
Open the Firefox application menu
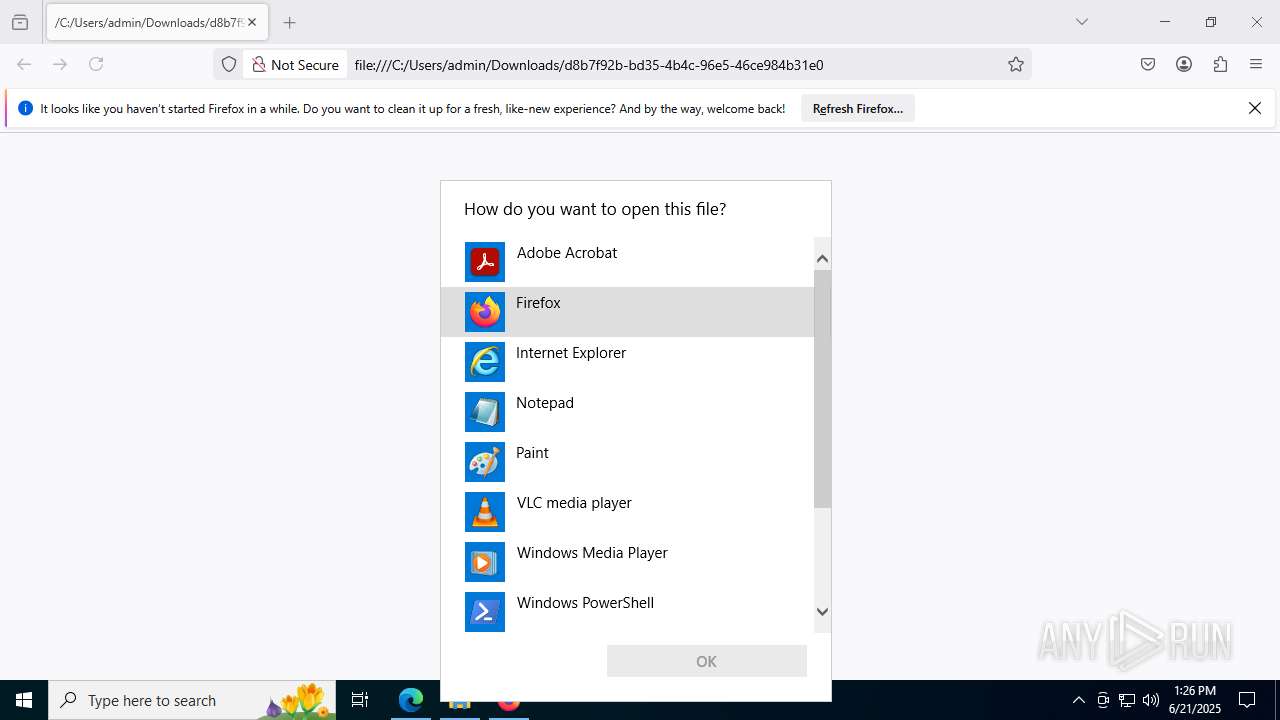click(x=1256, y=64)
